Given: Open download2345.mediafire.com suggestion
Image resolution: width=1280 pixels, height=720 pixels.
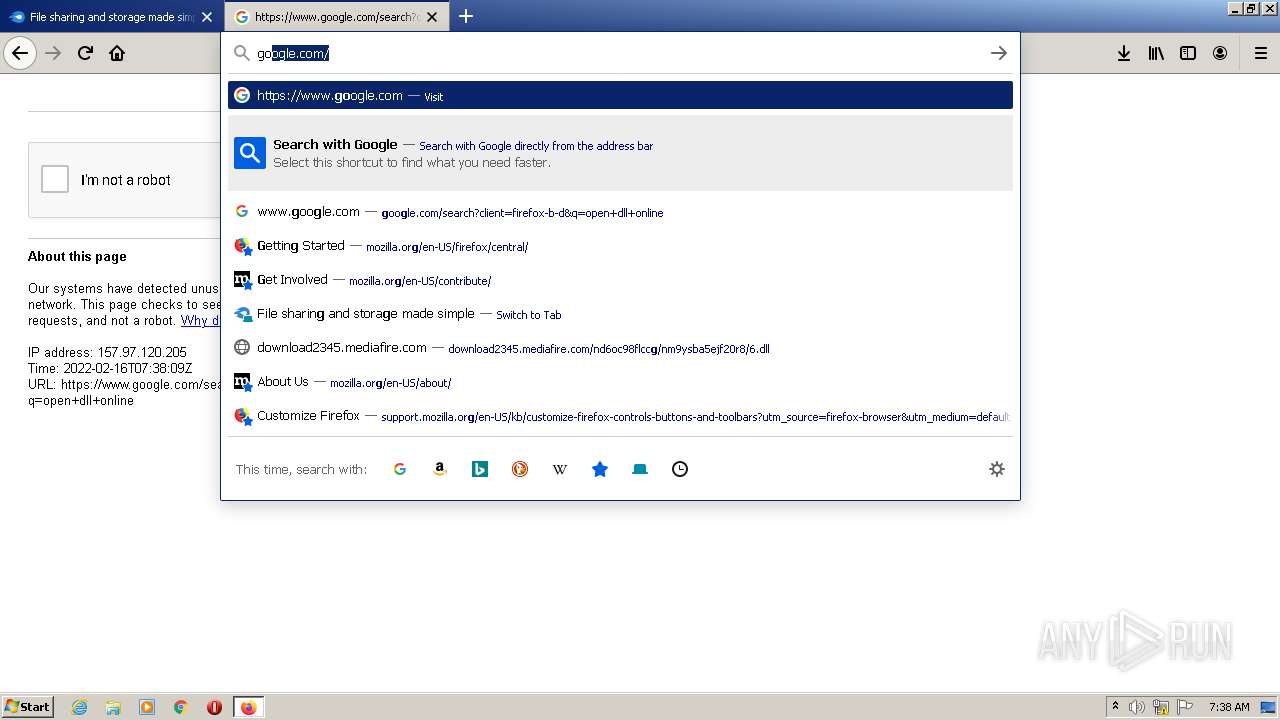Looking at the screenshot, I should pyautogui.click(x=620, y=348).
